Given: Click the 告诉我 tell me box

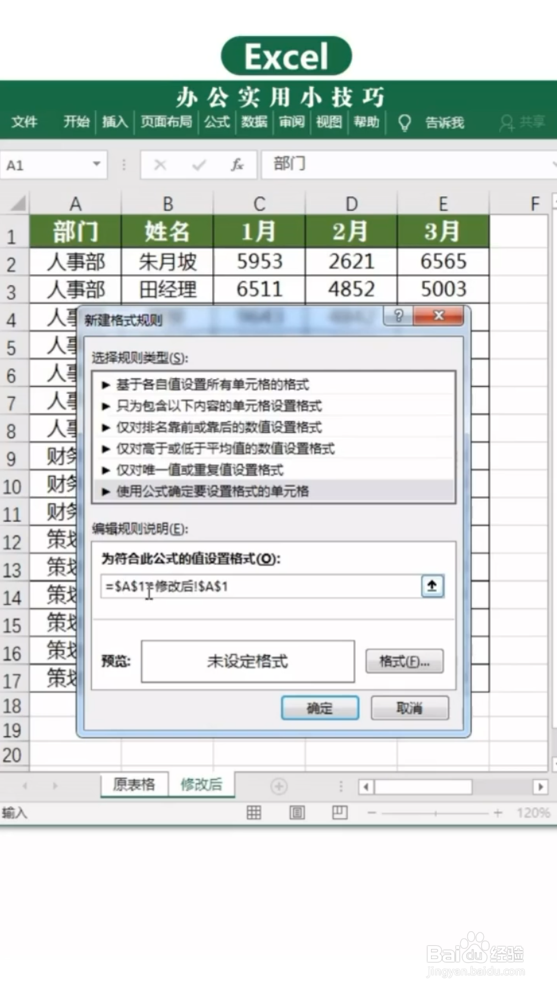Looking at the screenshot, I should tap(445, 123).
